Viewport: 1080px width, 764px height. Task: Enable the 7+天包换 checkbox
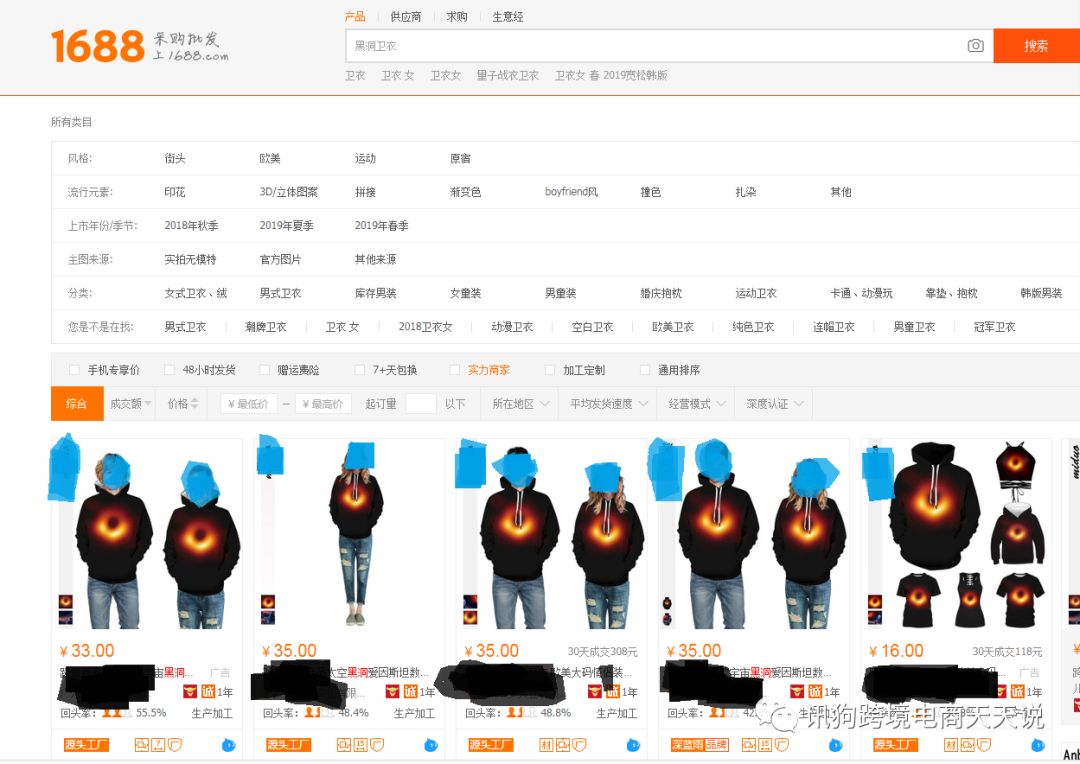pos(360,370)
